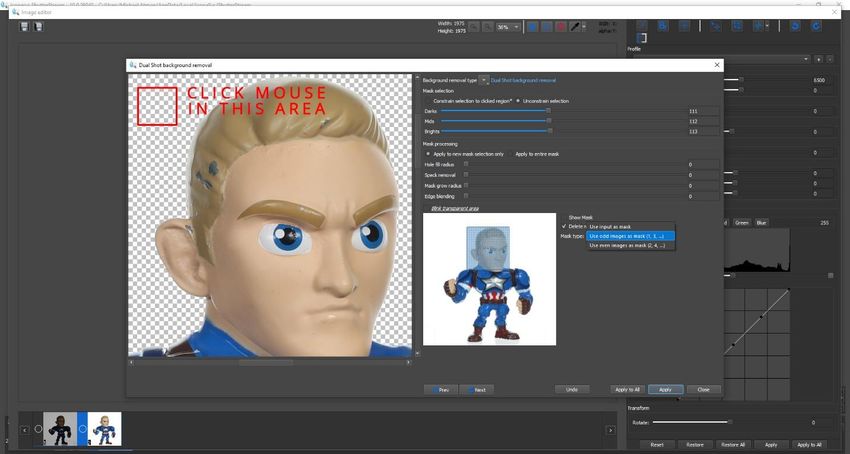The height and width of the screenshot is (454, 850).
Task: Open the zoom level 36% dropdown
Action: click(508, 27)
